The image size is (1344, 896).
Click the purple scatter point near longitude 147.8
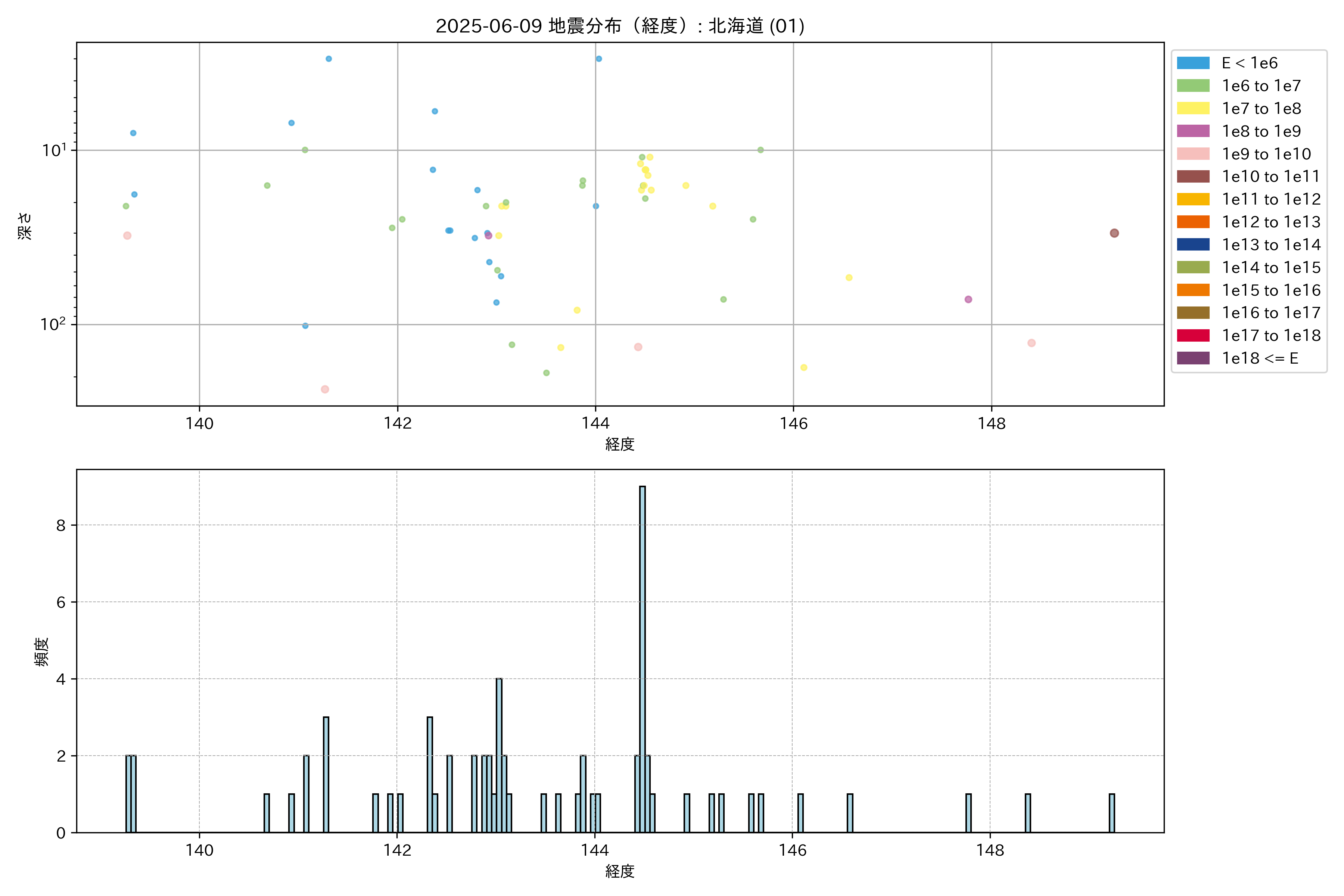click(x=968, y=299)
